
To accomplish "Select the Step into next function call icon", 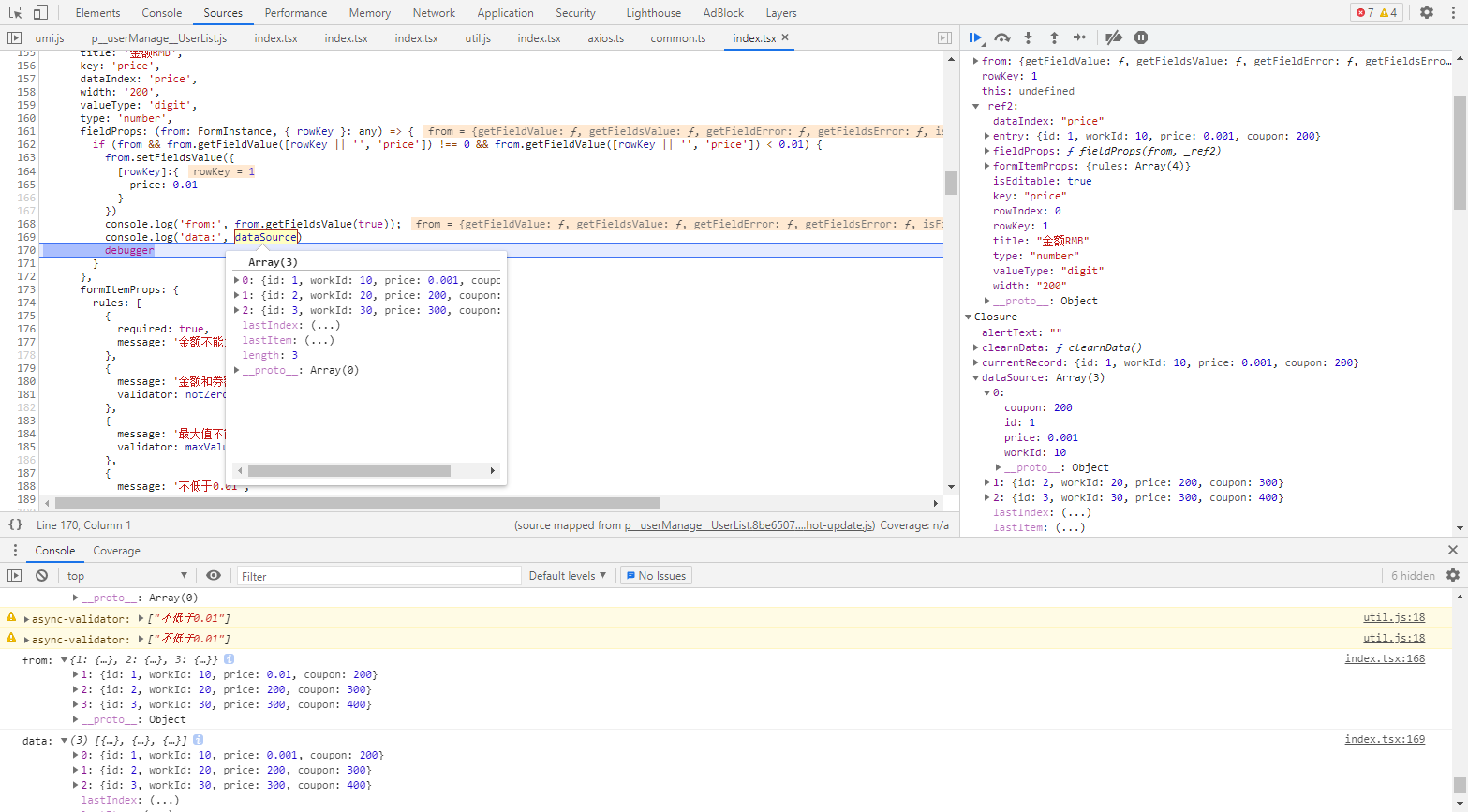I will (1028, 37).
